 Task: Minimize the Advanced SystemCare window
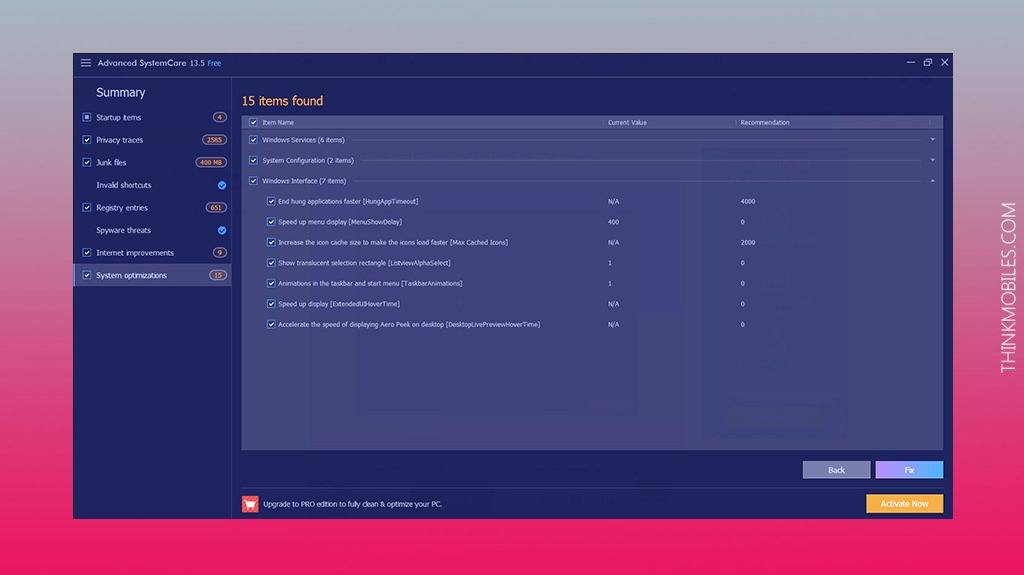[x=910, y=63]
